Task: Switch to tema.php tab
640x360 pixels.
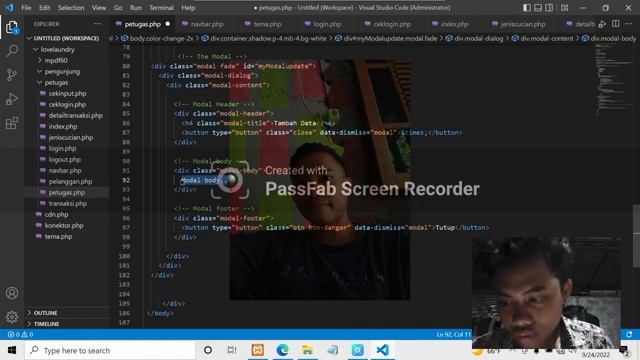Action: 267,24
